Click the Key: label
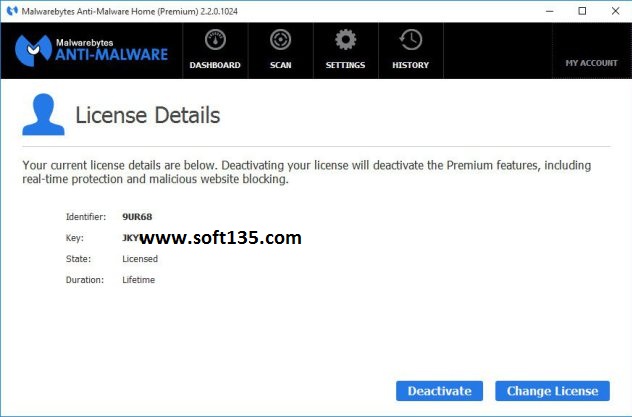Viewport: 632px width, 417px height. pos(75,238)
